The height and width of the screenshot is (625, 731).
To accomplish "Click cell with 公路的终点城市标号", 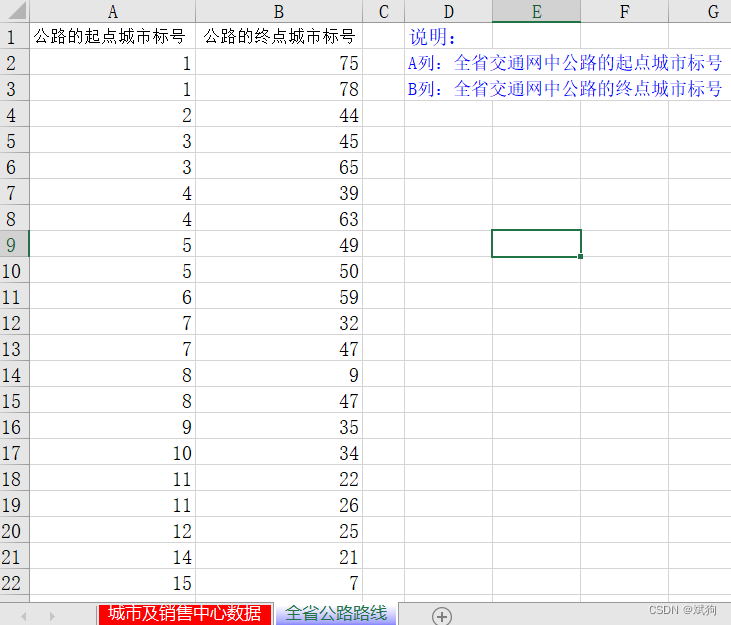I will tap(279, 36).
